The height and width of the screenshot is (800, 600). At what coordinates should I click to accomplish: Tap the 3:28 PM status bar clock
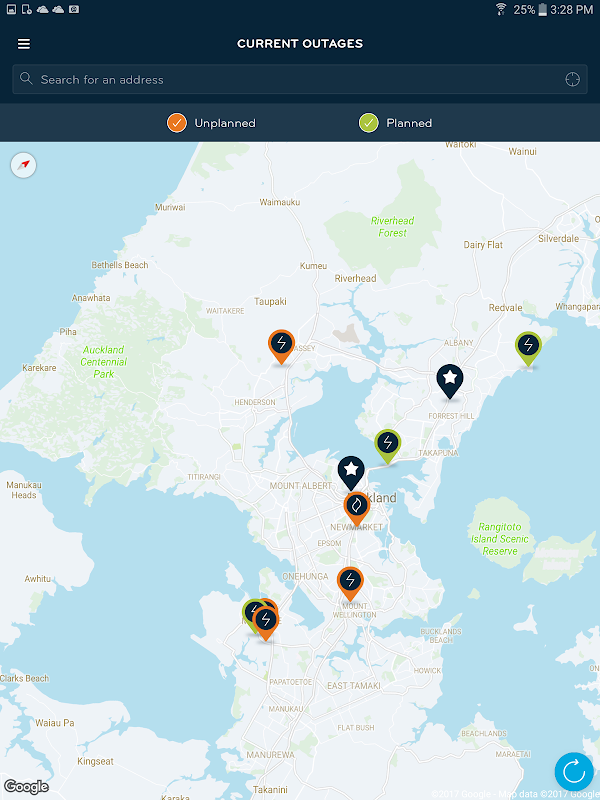point(571,10)
